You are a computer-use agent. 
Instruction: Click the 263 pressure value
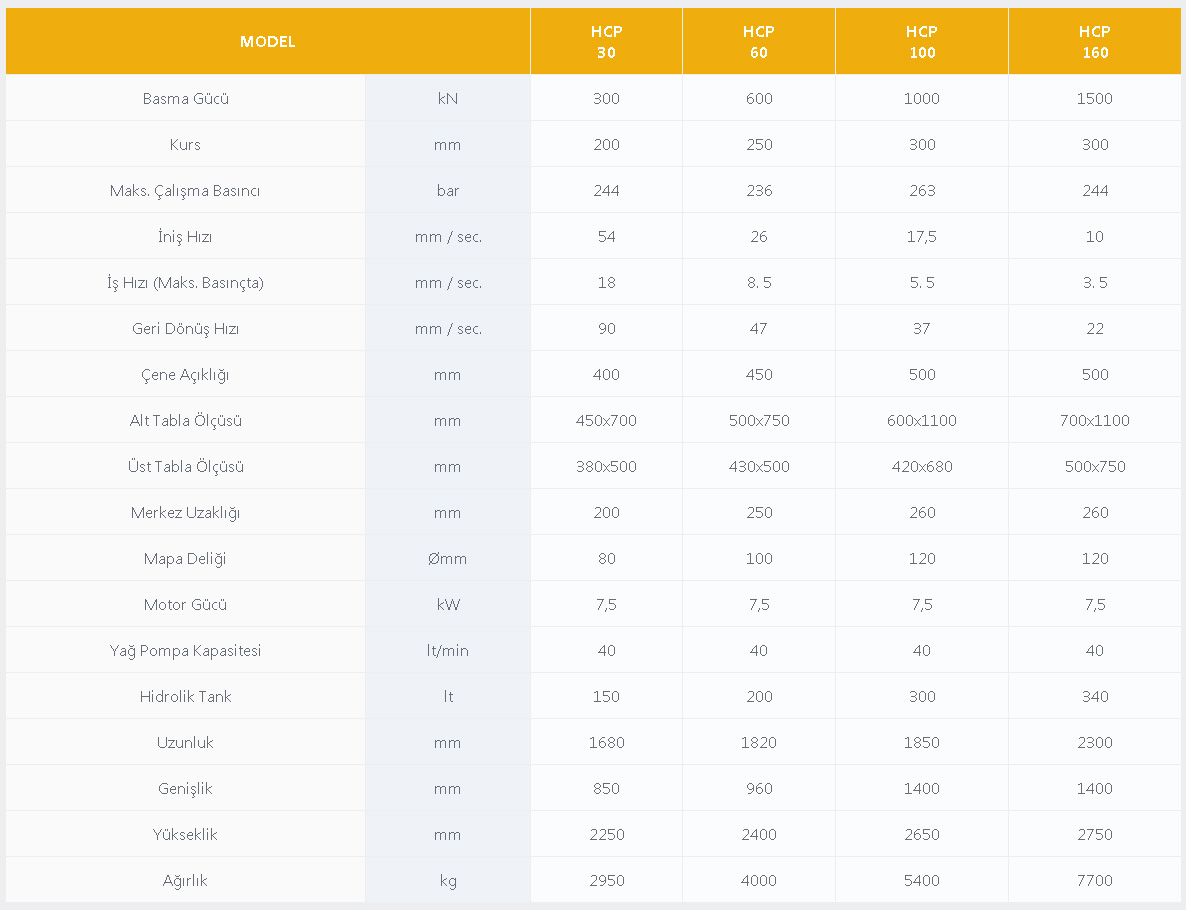(x=922, y=191)
